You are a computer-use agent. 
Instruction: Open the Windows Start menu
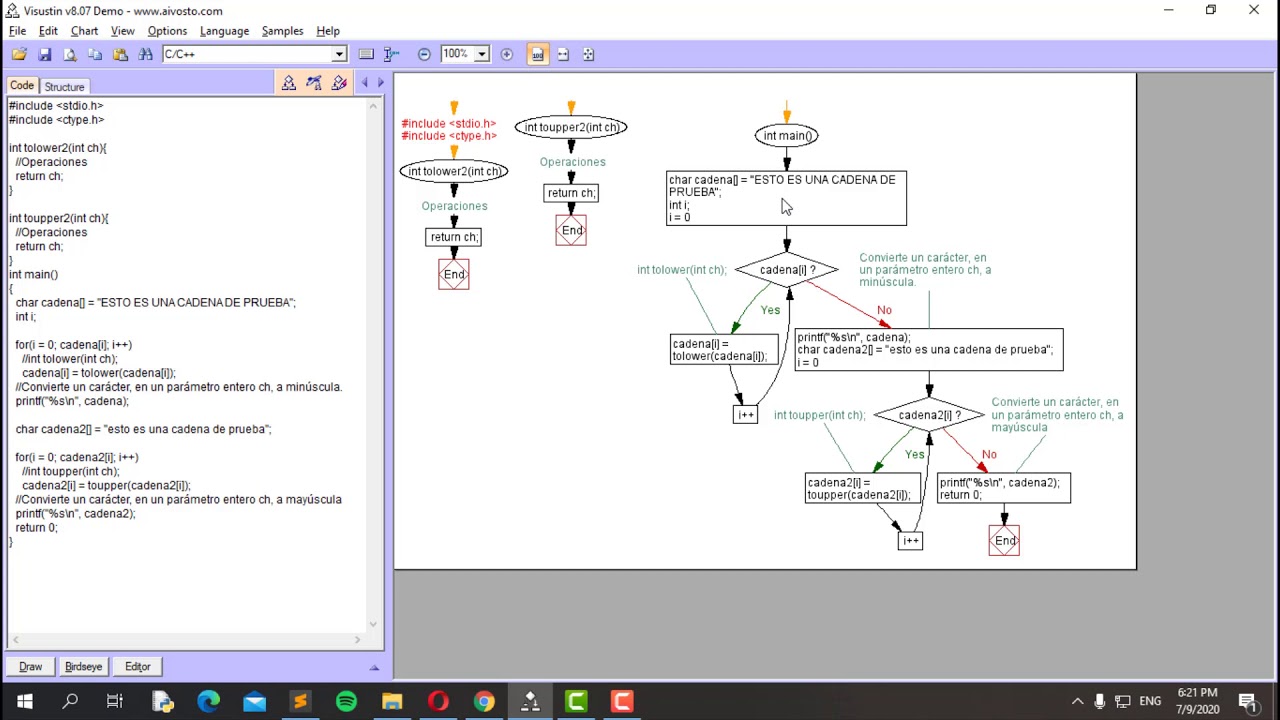(x=24, y=701)
